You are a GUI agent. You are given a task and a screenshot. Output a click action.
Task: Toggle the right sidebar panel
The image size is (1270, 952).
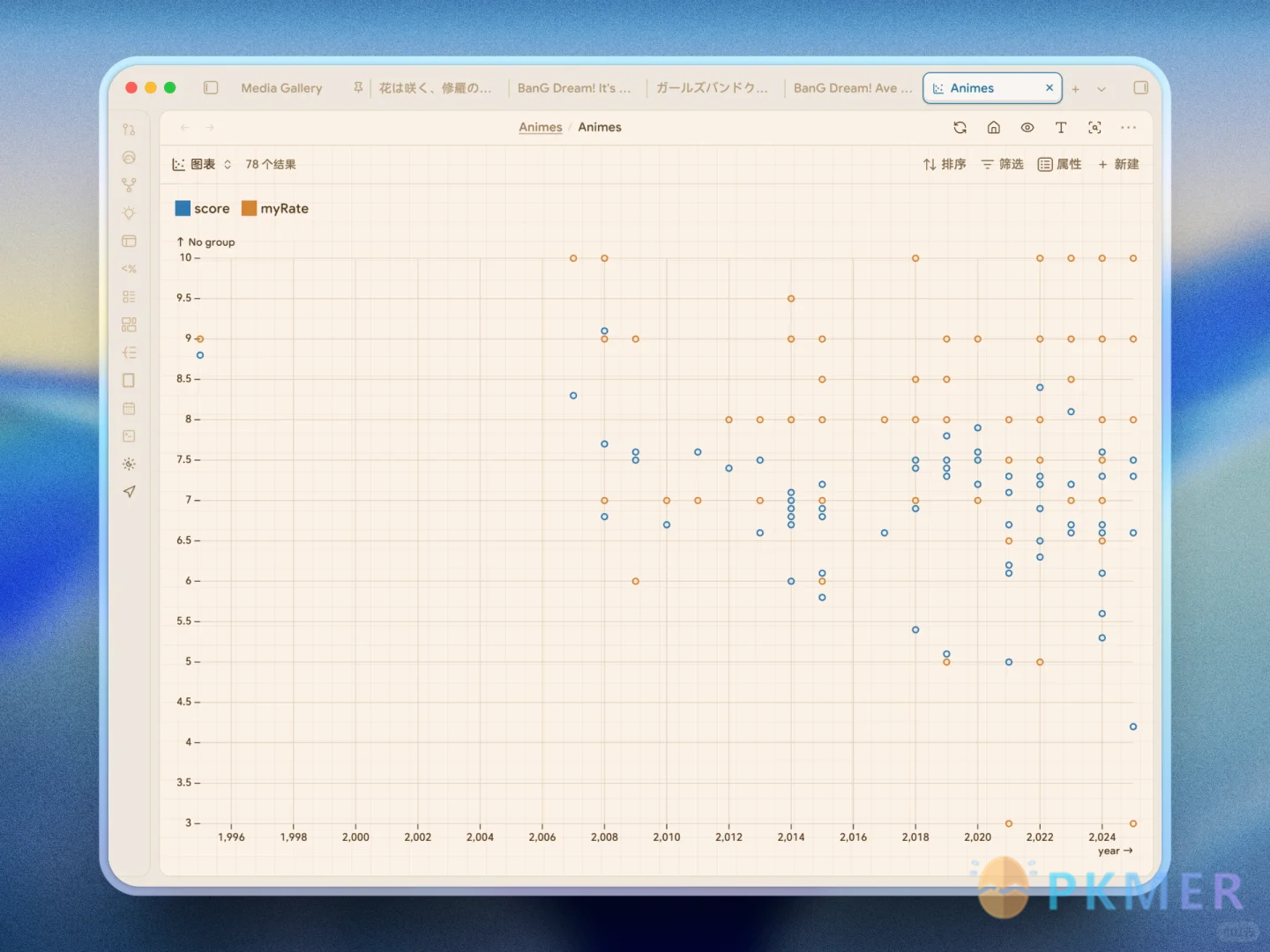click(x=1140, y=88)
